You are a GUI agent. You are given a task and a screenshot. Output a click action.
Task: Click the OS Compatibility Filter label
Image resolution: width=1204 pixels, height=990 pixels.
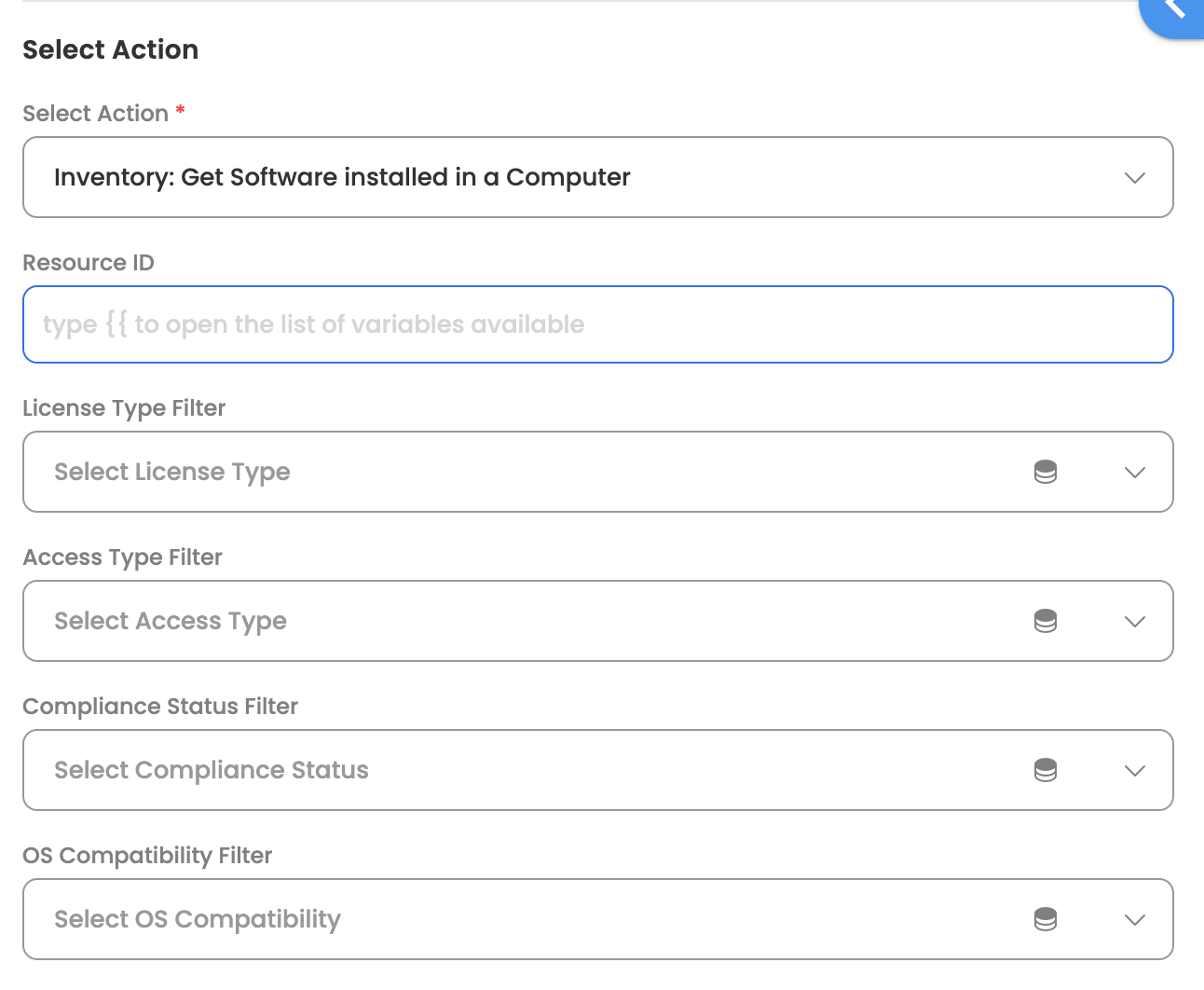click(147, 856)
